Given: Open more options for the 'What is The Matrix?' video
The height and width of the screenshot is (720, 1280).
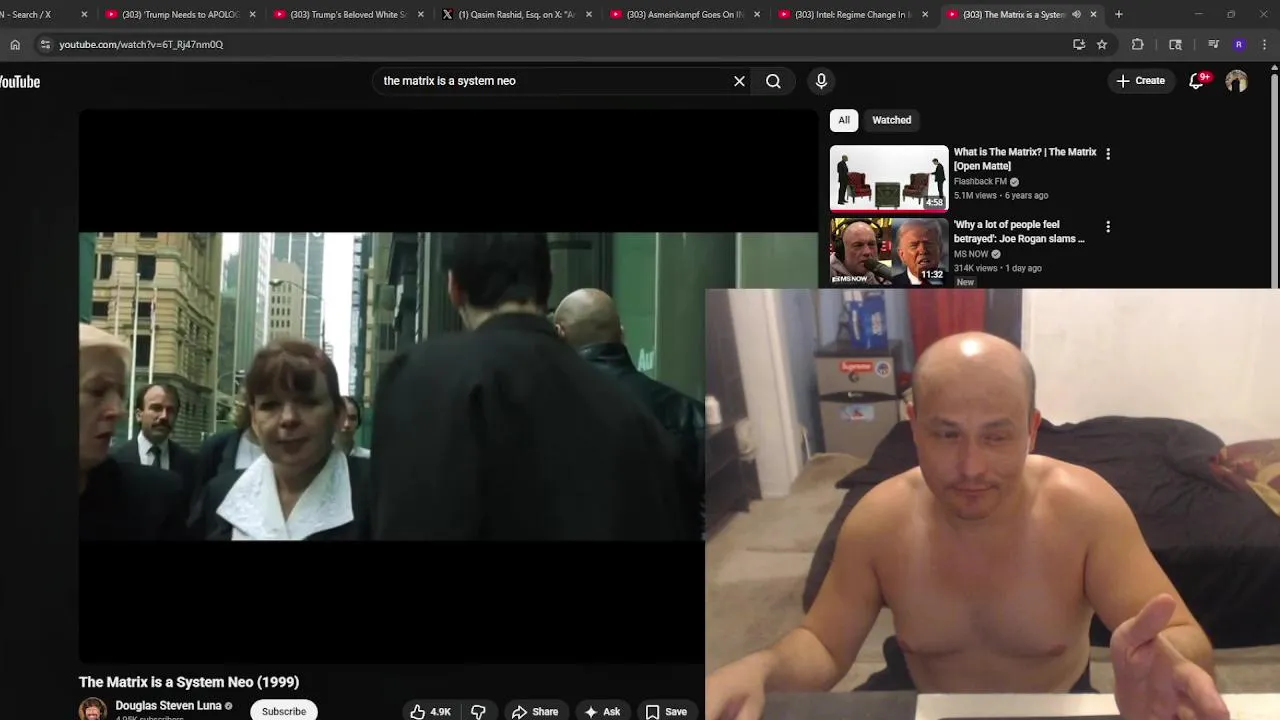Looking at the screenshot, I should [x=1107, y=154].
